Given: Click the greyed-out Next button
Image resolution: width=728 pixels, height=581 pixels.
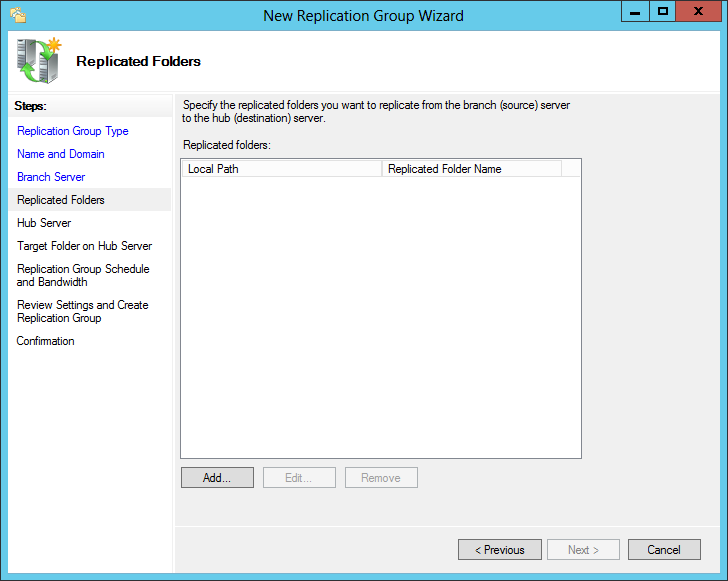Looking at the screenshot, I should [x=583, y=549].
